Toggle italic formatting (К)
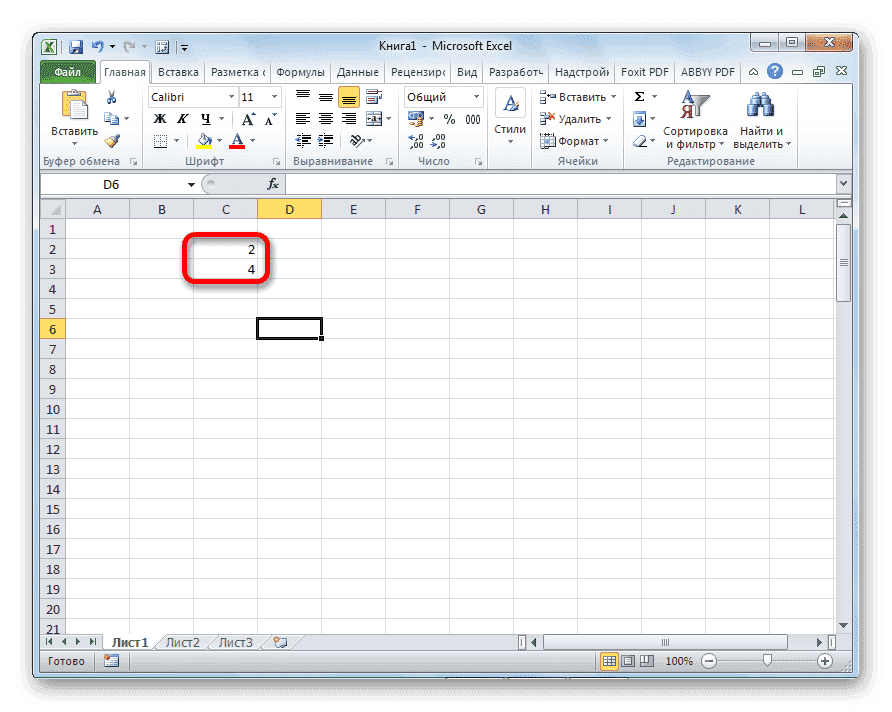Image resolution: width=892 pixels, height=712 pixels. tap(181, 118)
